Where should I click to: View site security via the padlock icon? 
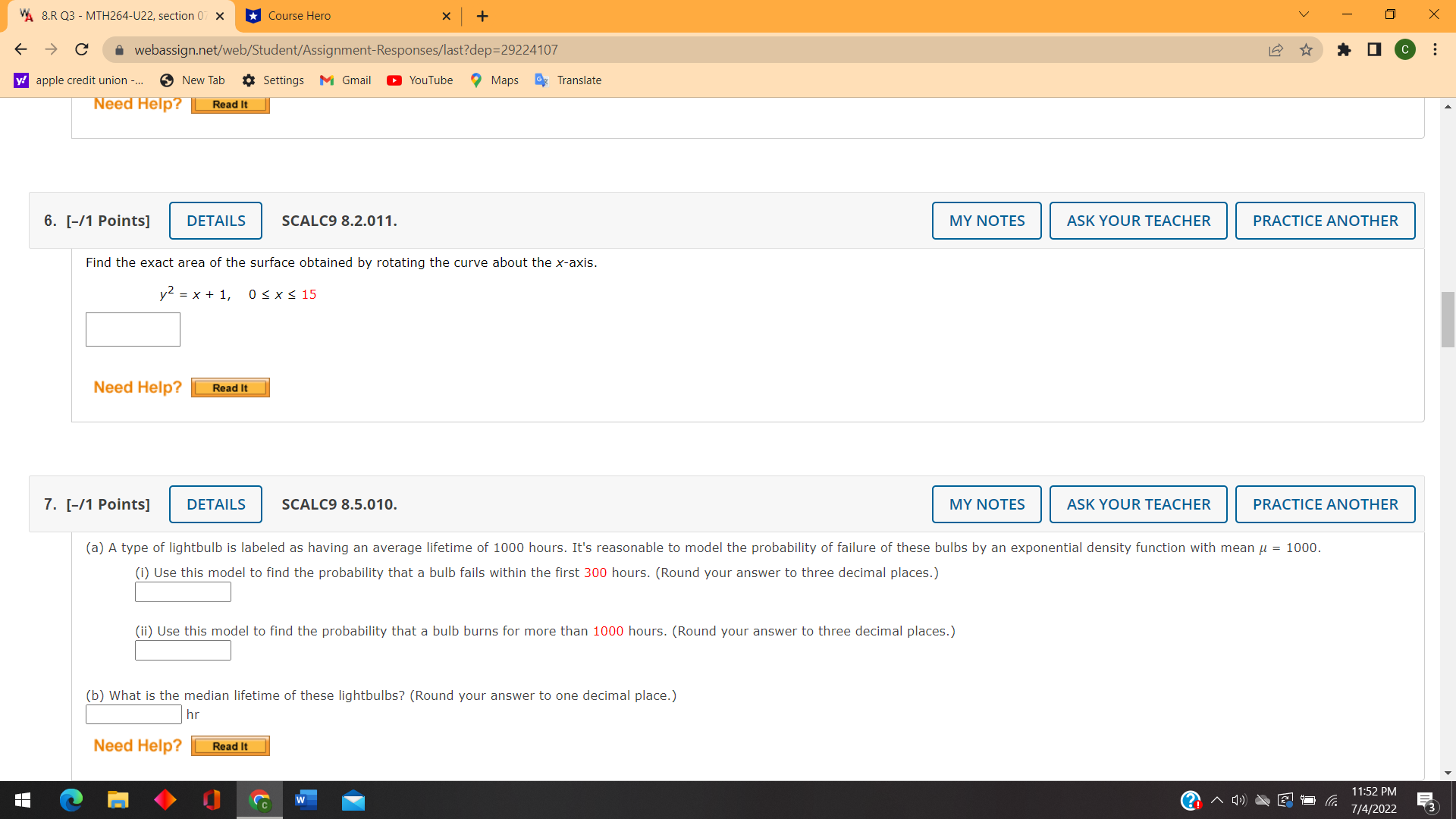(119, 49)
